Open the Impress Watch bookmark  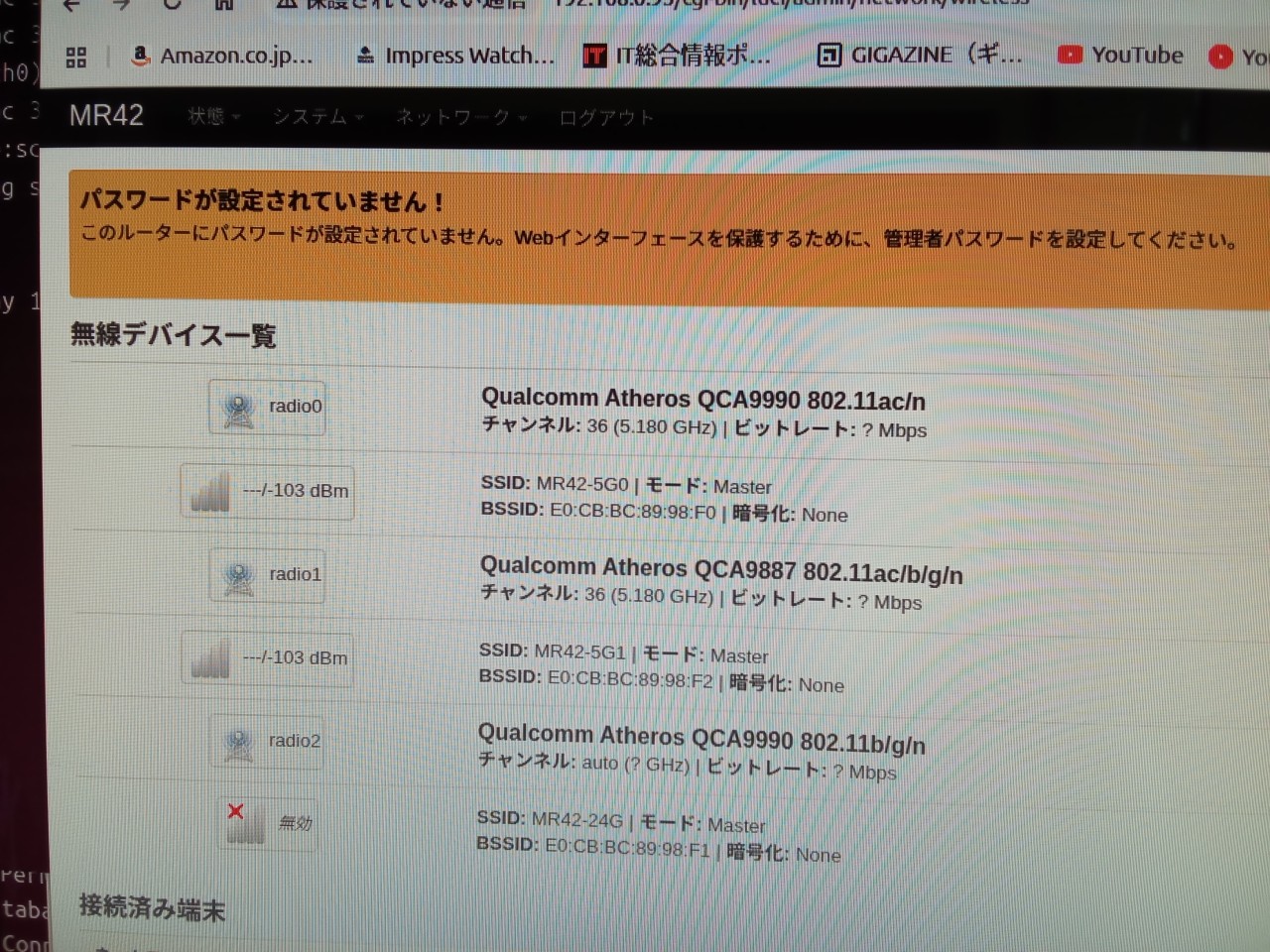click(455, 55)
